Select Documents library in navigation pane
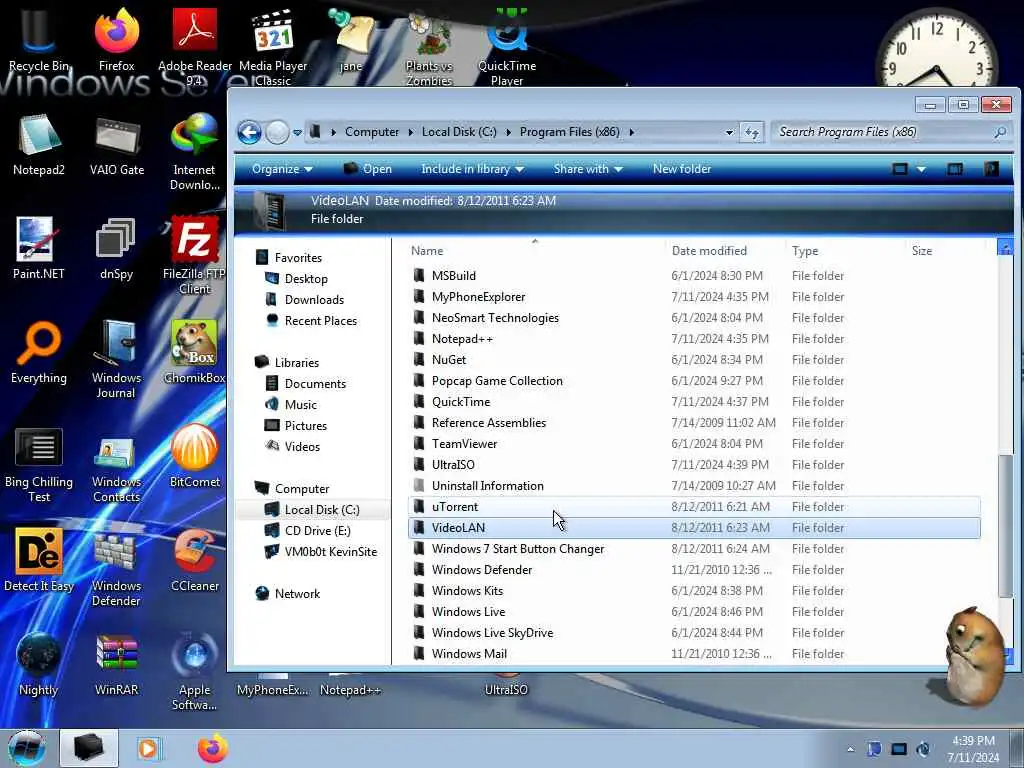1024x768 pixels. 306,384
